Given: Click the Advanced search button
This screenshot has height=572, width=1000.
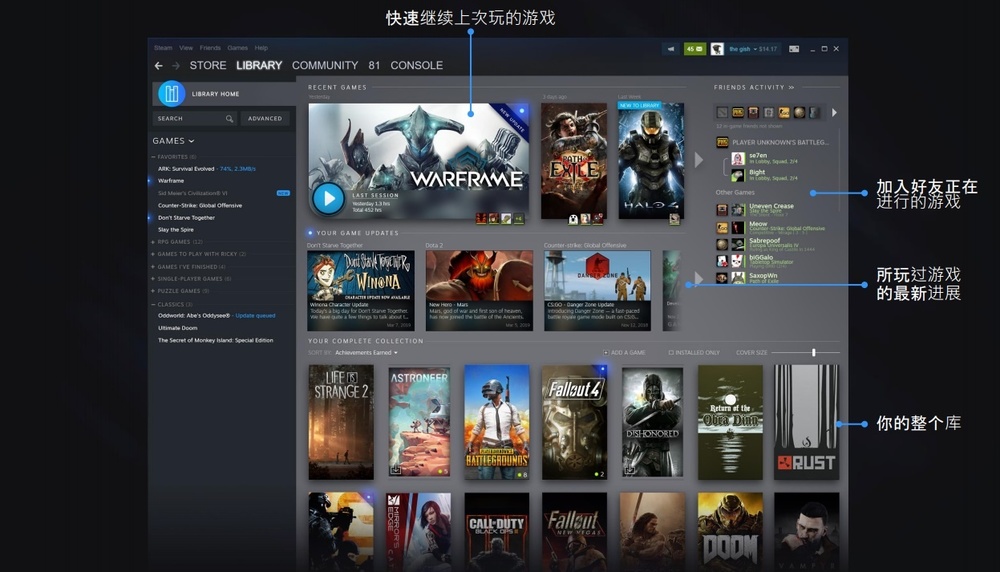Looking at the screenshot, I should (265, 119).
